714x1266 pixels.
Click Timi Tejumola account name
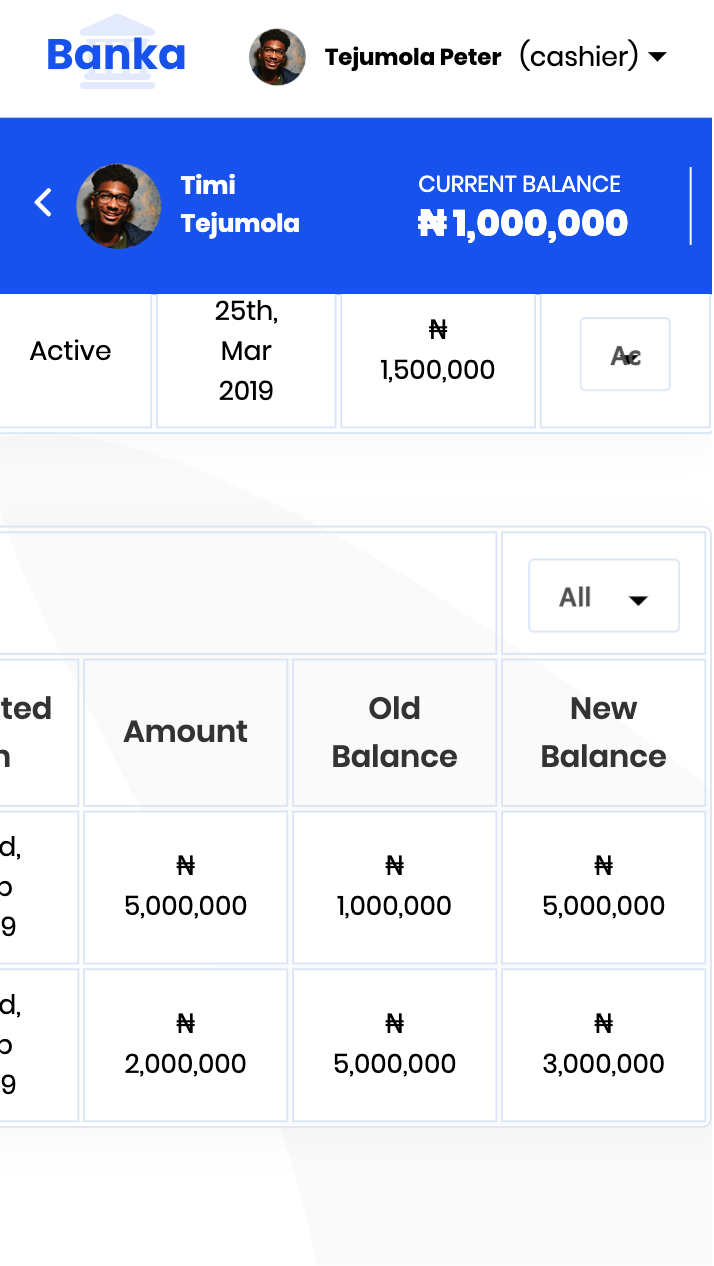[240, 204]
